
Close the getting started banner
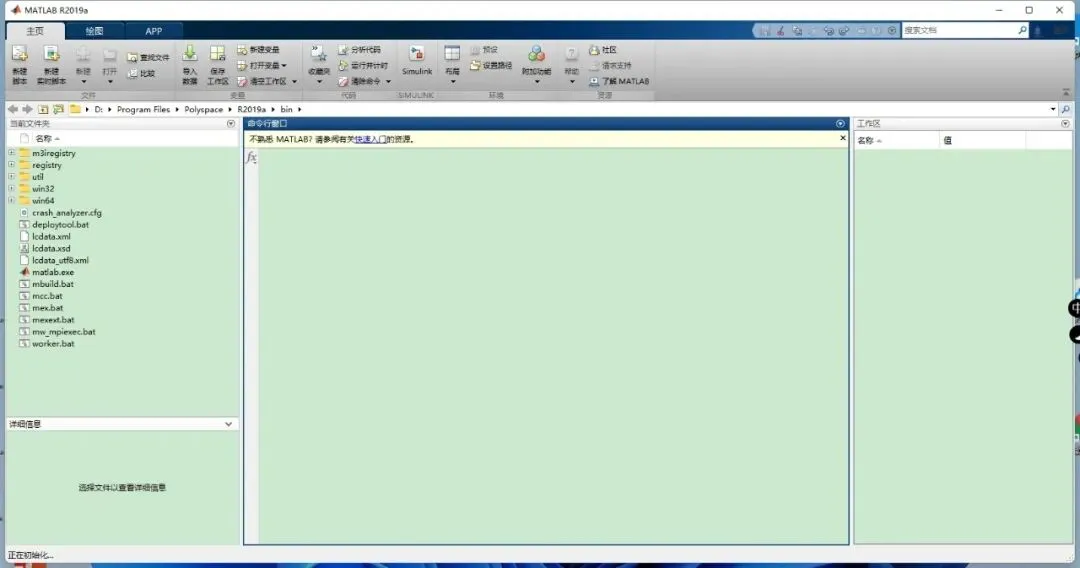point(842,138)
